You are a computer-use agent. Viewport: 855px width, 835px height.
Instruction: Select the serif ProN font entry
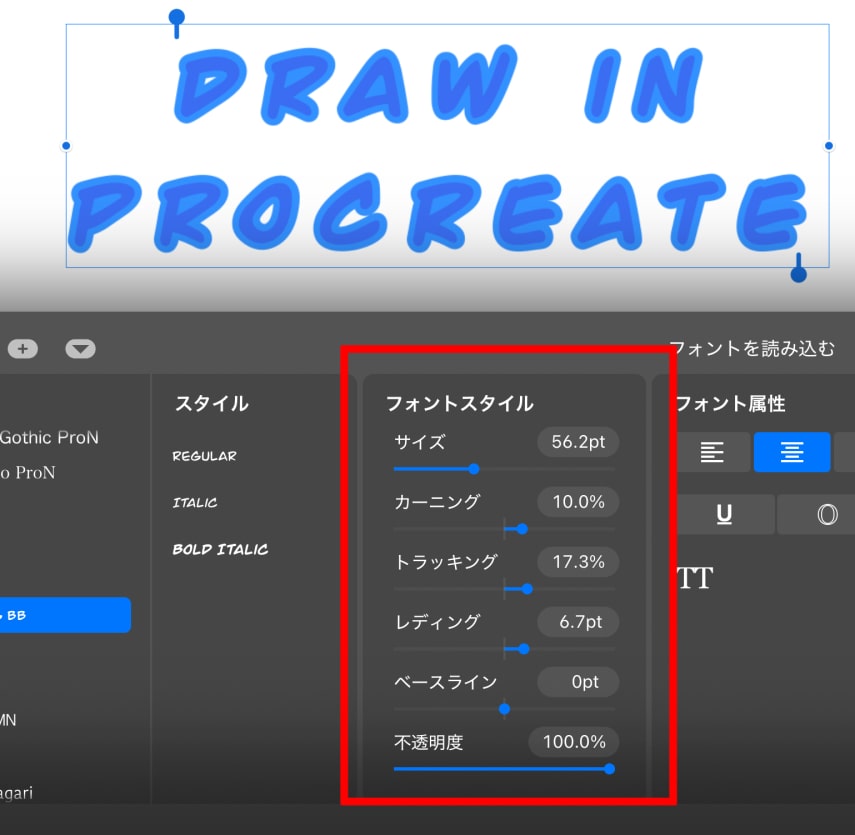(x=28, y=472)
